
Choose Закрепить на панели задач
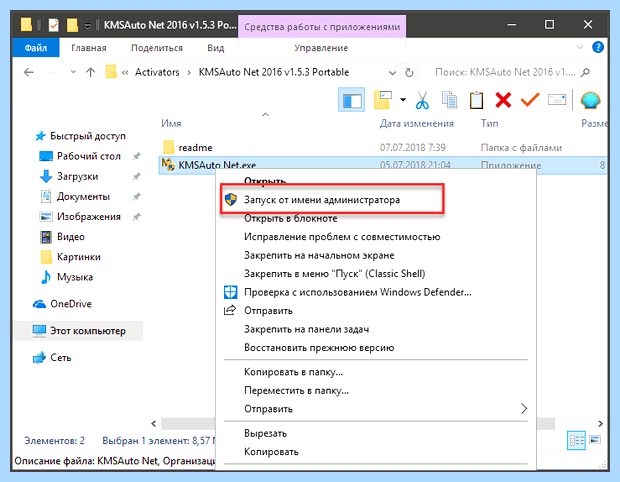[306, 329]
